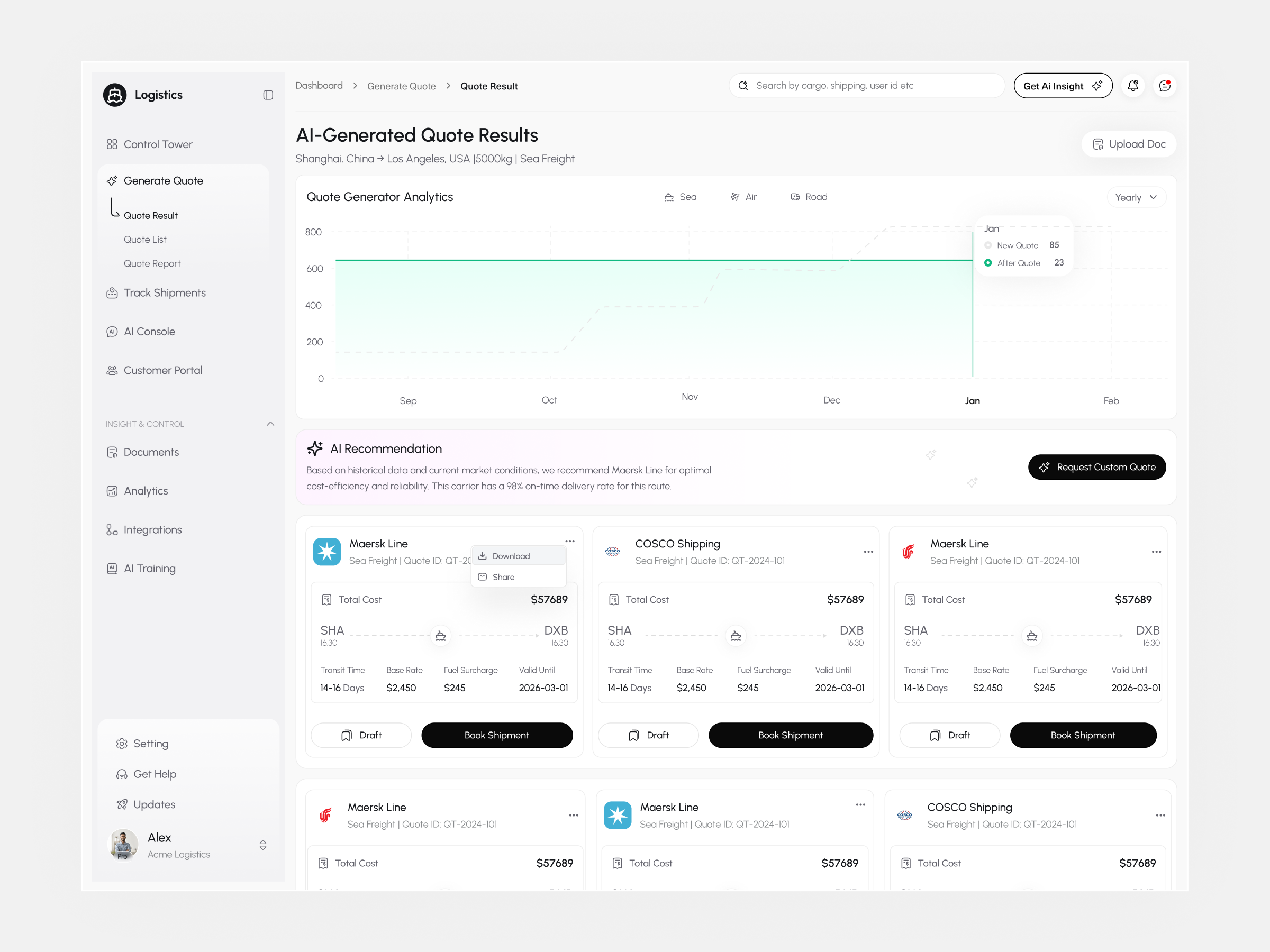Select the Track Shipments sidebar icon
The image size is (1270, 952).
pos(113,292)
